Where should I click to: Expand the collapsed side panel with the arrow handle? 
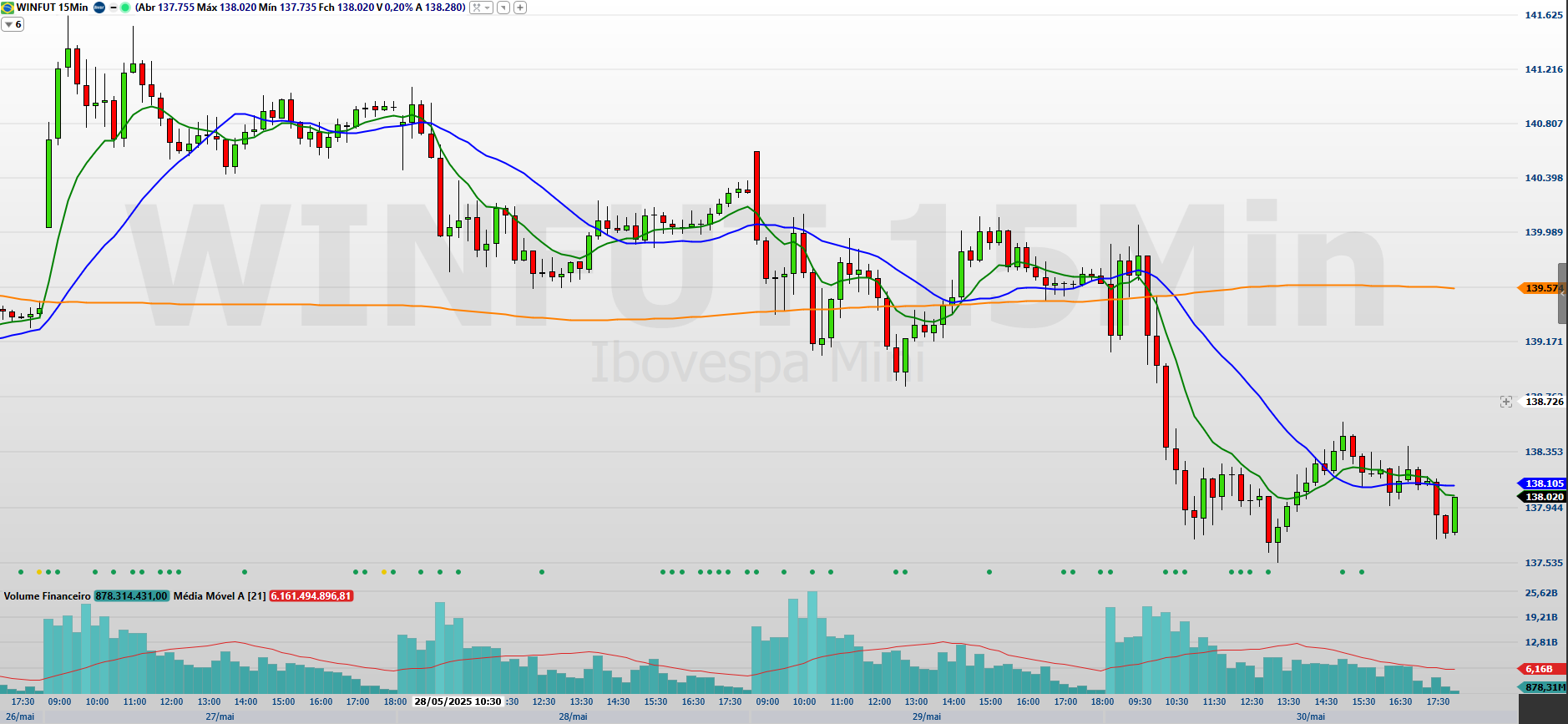coord(1562,292)
